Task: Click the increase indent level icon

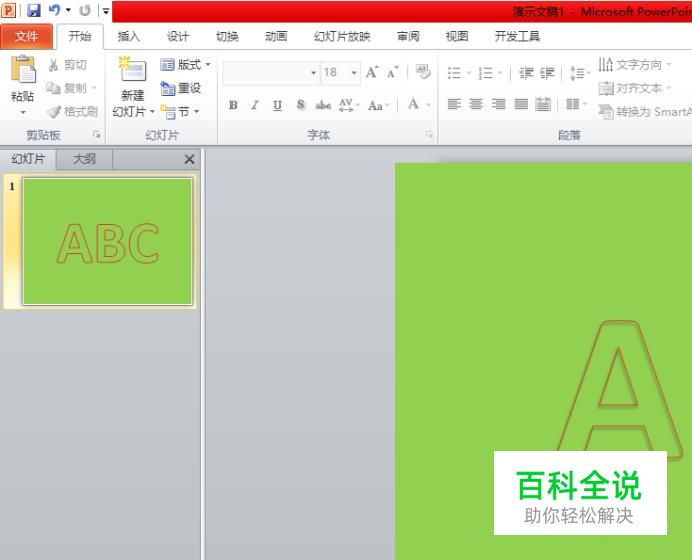Action: point(547,73)
